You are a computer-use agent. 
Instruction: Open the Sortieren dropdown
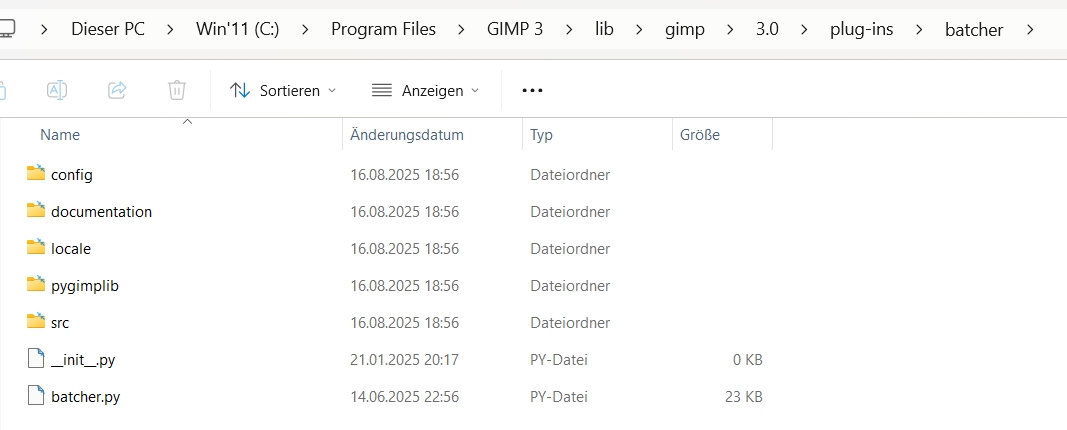[283, 90]
